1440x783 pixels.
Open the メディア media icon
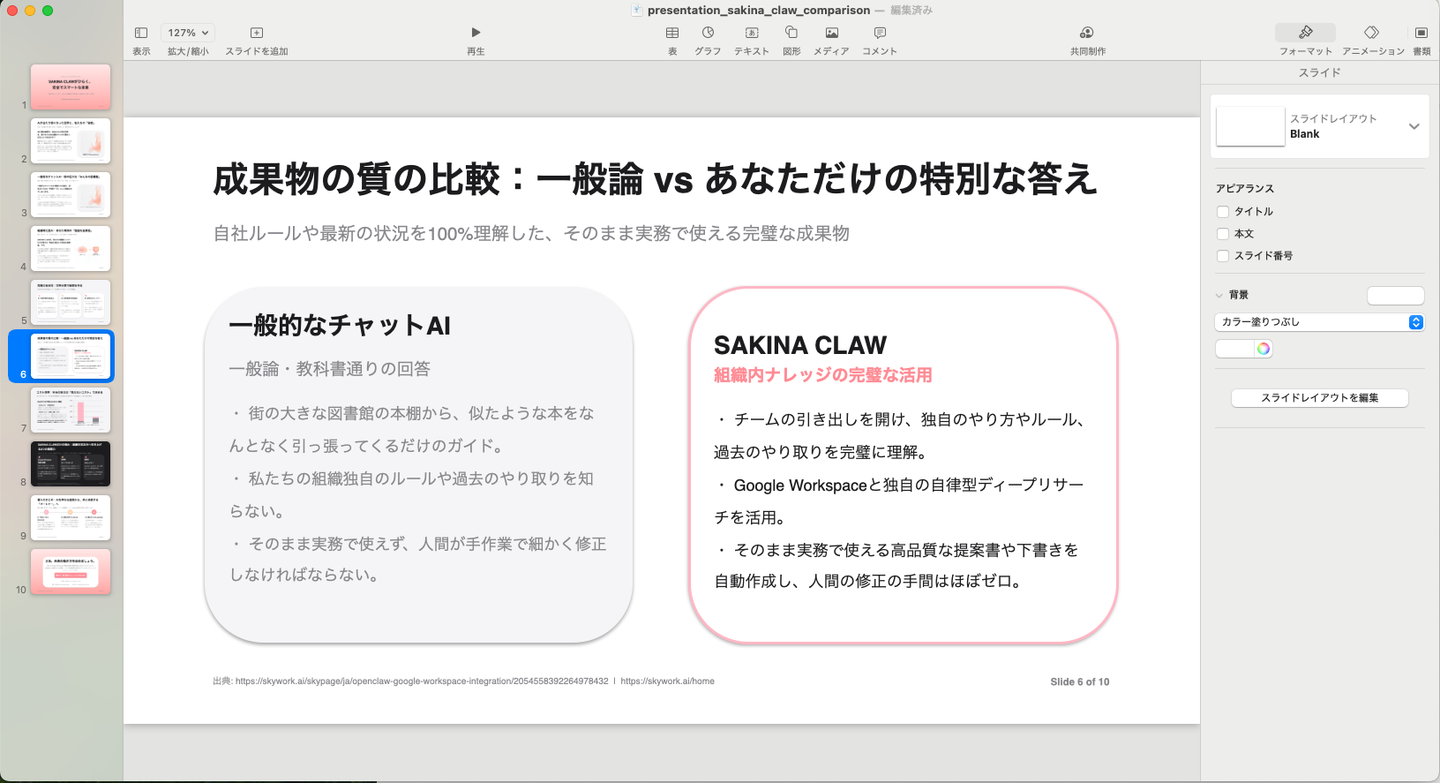(x=831, y=33)
